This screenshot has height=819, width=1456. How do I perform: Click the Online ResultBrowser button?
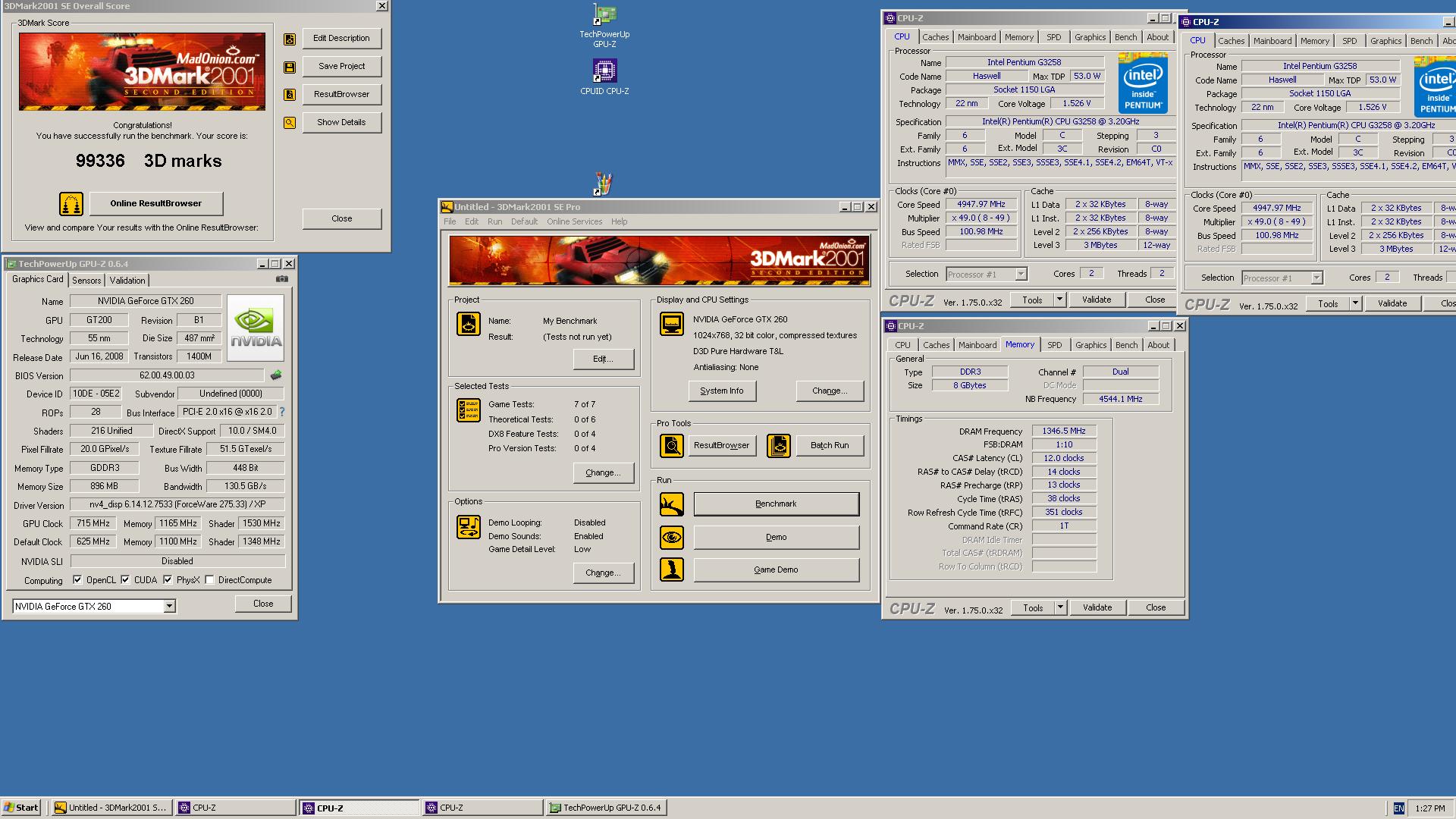(156, 204)
